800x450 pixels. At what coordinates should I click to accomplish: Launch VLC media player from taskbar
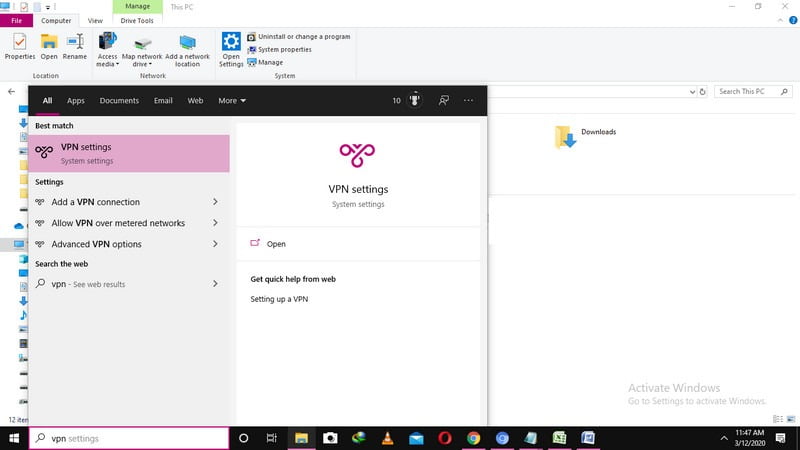click(x=388, y=438)
